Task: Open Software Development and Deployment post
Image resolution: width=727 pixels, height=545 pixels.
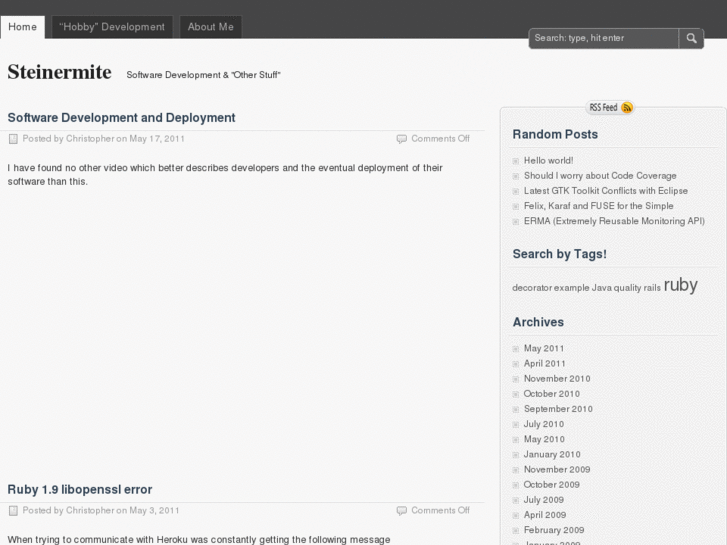Action: coord(121,118)
